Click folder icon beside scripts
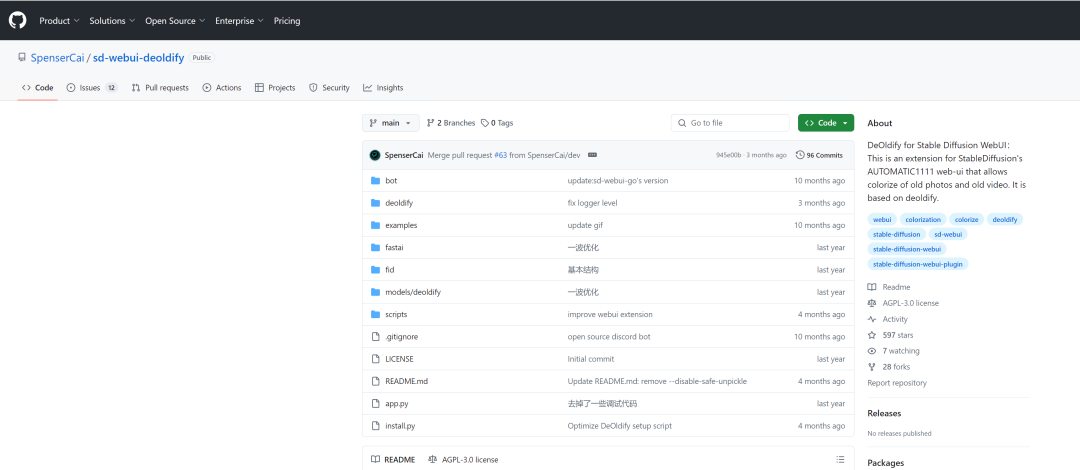 click(375, 314)
